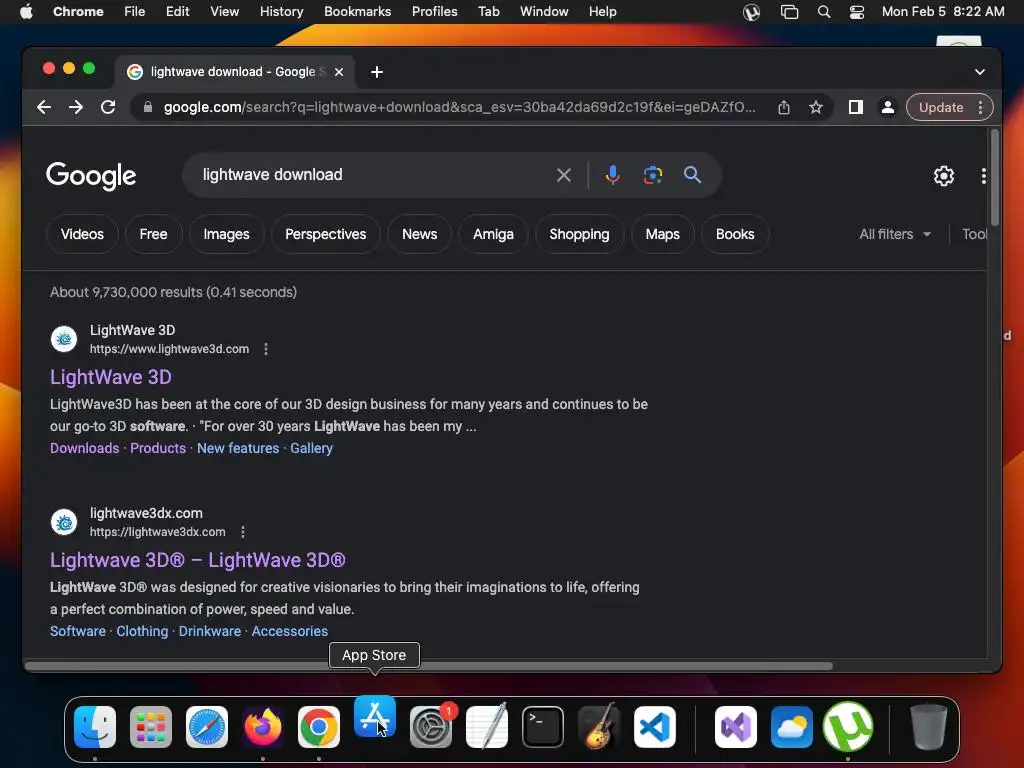Open TextEdit from the Dock
The width and height of the screenshot is (1024, 768).
[x=487, y=727]
